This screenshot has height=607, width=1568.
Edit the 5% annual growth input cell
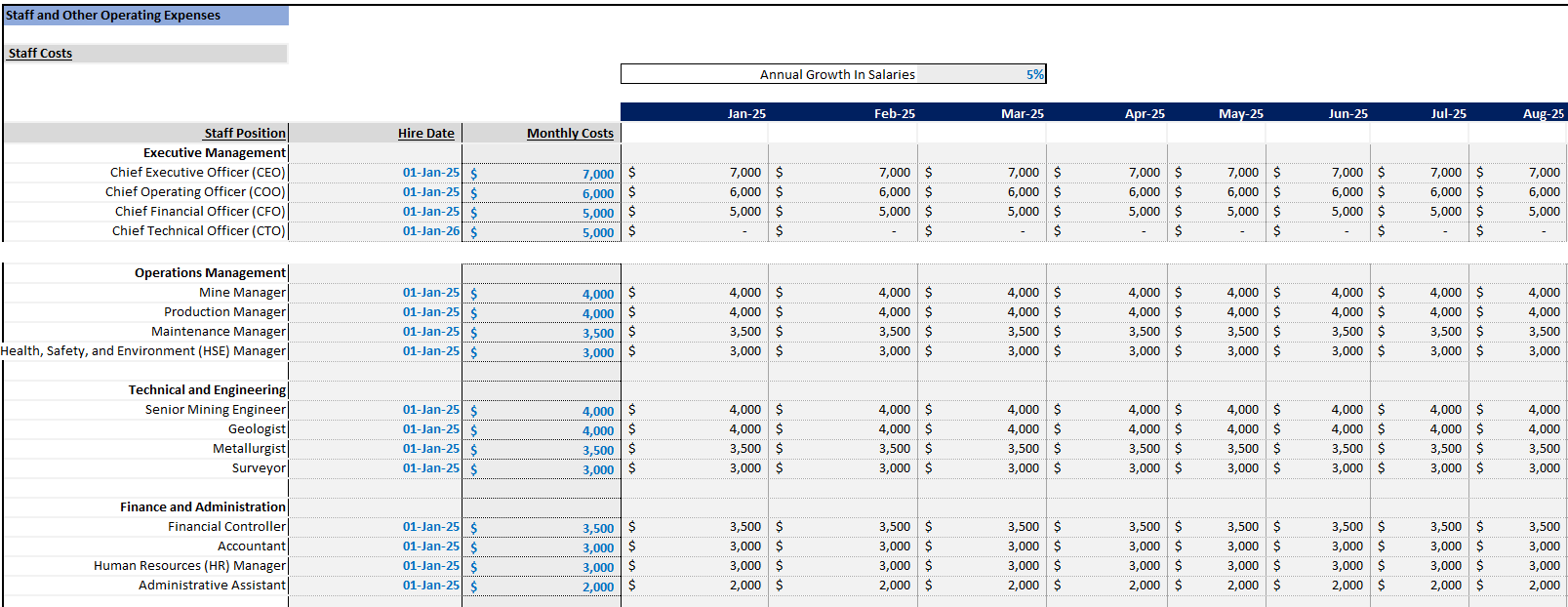[981, 74]
